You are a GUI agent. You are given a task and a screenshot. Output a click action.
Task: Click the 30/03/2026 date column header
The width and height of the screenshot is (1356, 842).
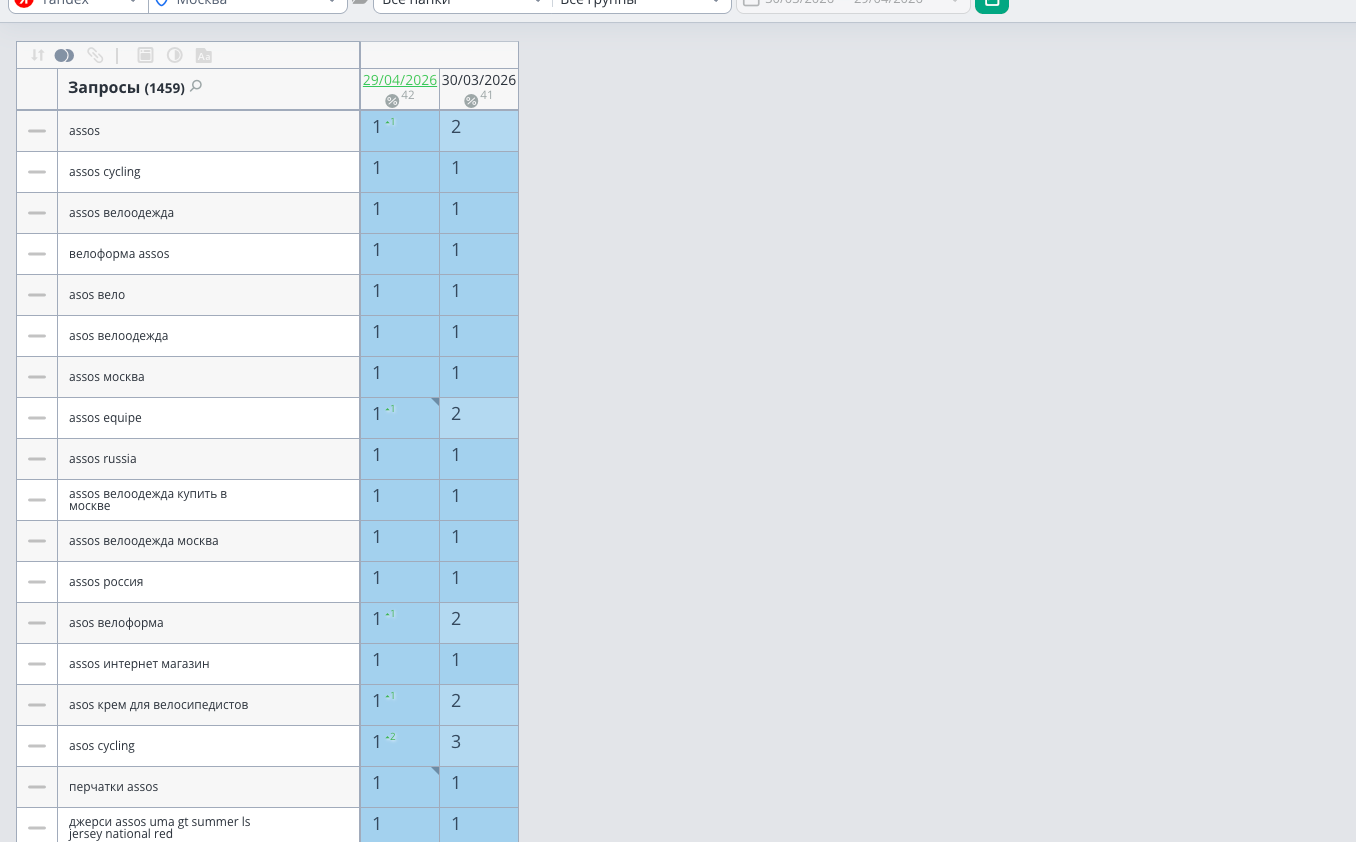479,80
